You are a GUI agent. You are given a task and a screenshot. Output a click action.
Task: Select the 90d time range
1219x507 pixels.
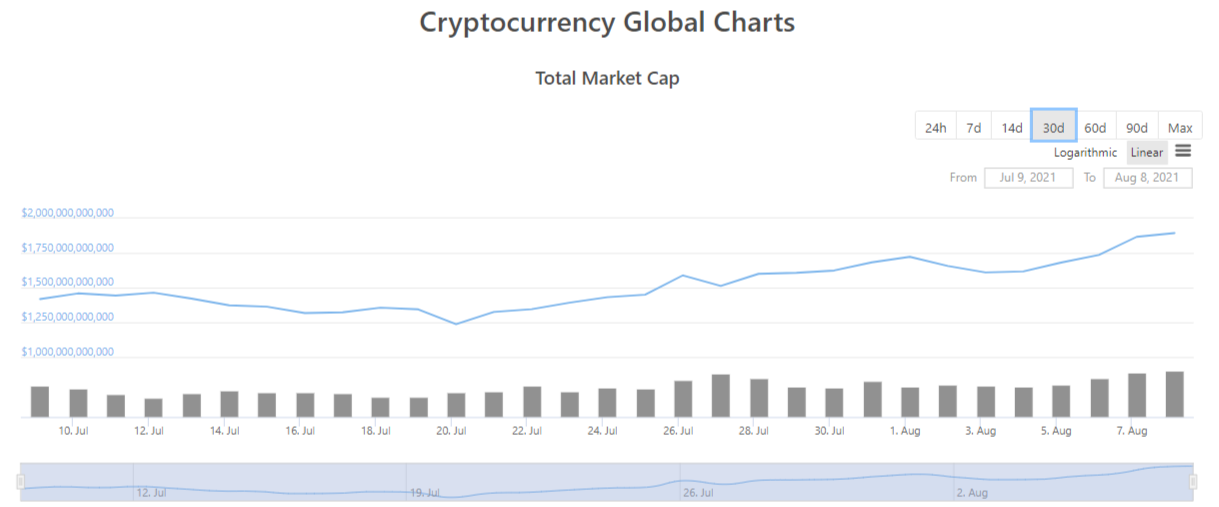1137,127
